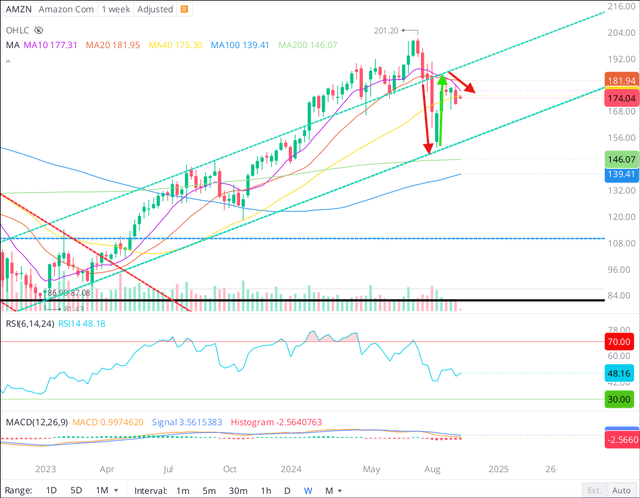Click the 201.20 high price label
Viewport: 640px width, 498px height.
tap(386, 31)
